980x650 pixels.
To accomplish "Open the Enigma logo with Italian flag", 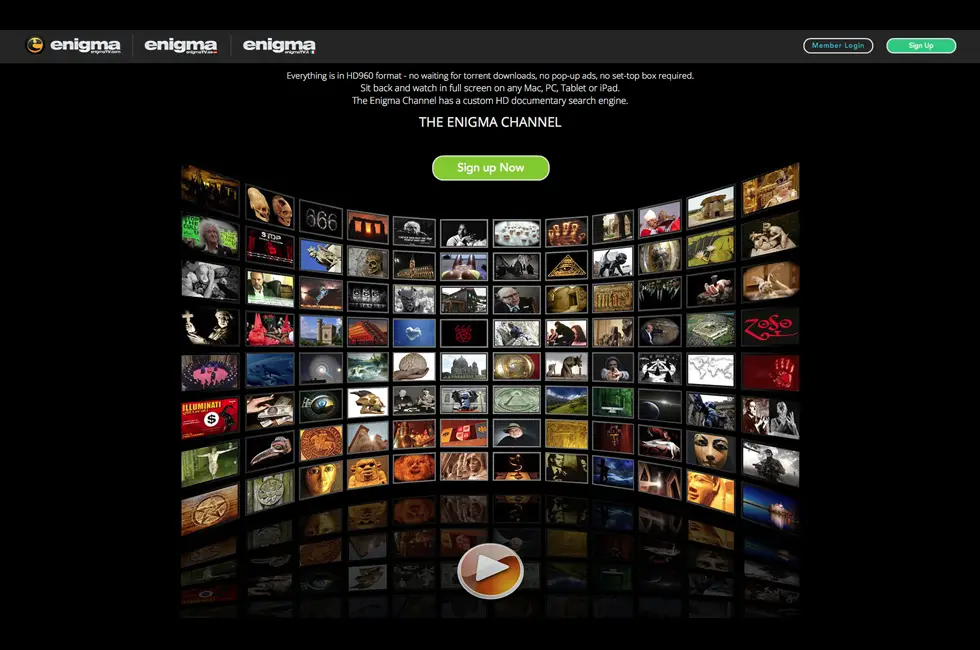I will click(279, 46).
